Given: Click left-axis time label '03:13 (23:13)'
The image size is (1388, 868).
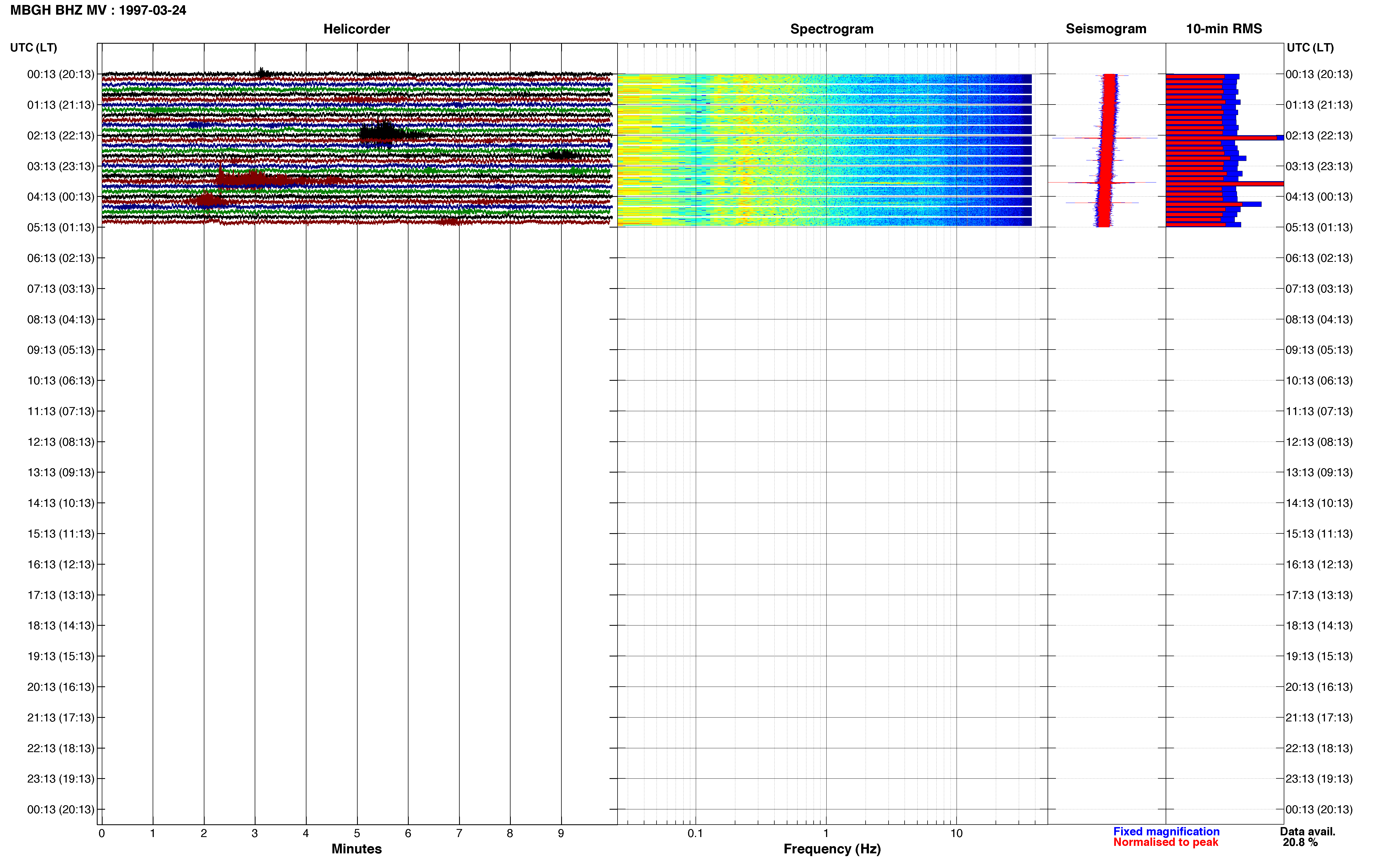Looking at the screenshot, I should click(61, 166).
